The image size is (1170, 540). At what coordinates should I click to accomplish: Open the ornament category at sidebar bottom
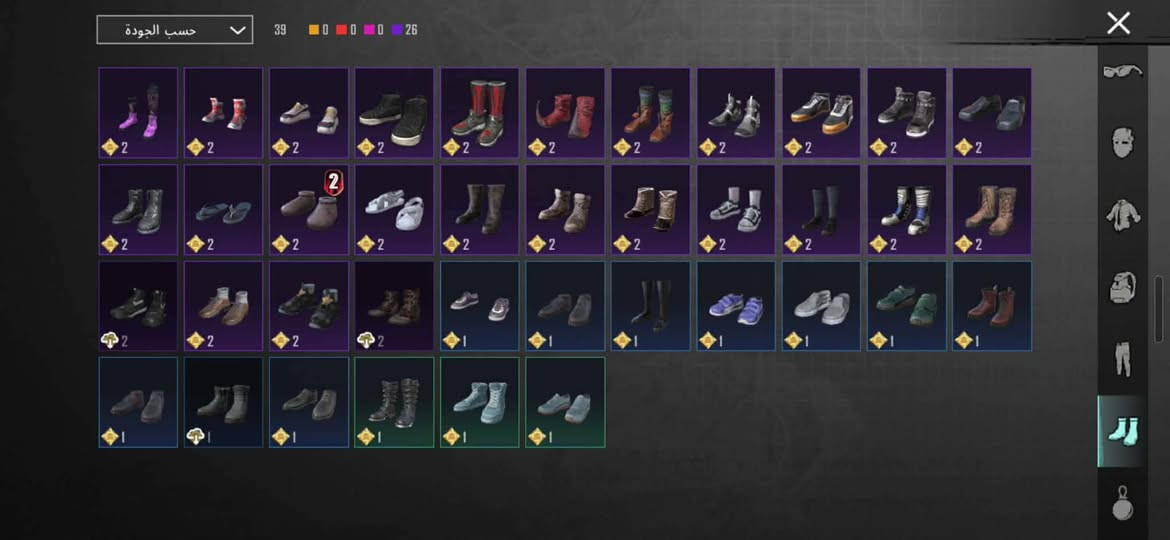point(1123,503)
